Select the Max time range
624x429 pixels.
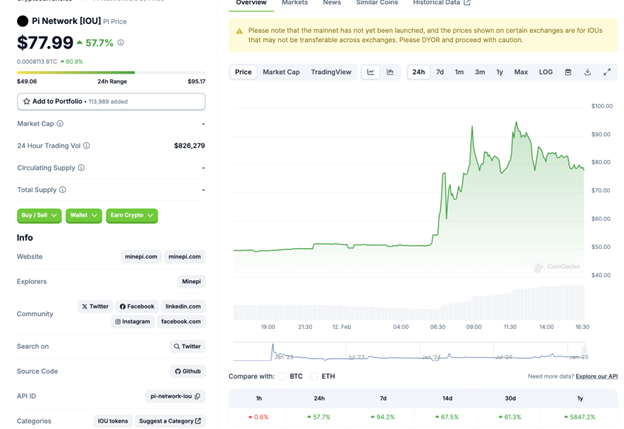[521, 72]
